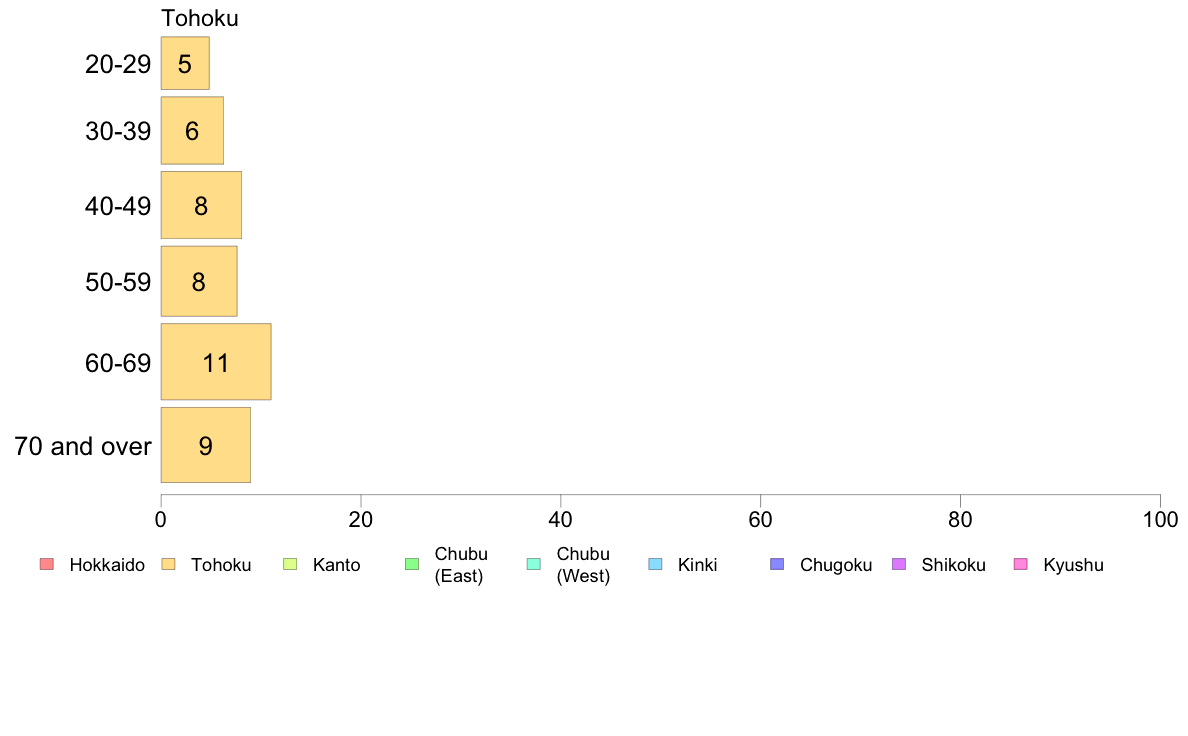This screenshot has height=736, width=1188.
Task: Select the 70 and over bar
Action: (205, 445)
